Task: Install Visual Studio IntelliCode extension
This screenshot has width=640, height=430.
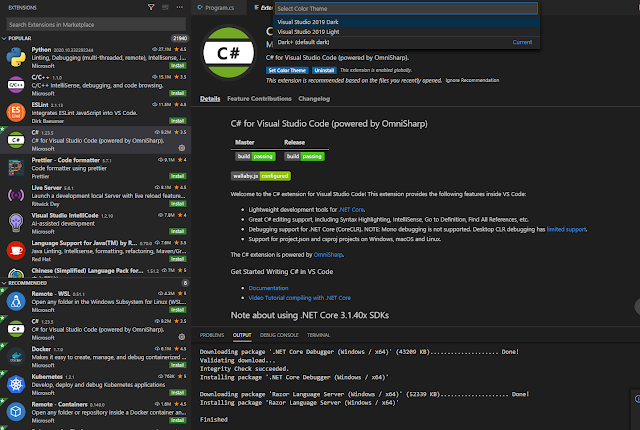Action: pyautogui.click(x=178, y=231)
